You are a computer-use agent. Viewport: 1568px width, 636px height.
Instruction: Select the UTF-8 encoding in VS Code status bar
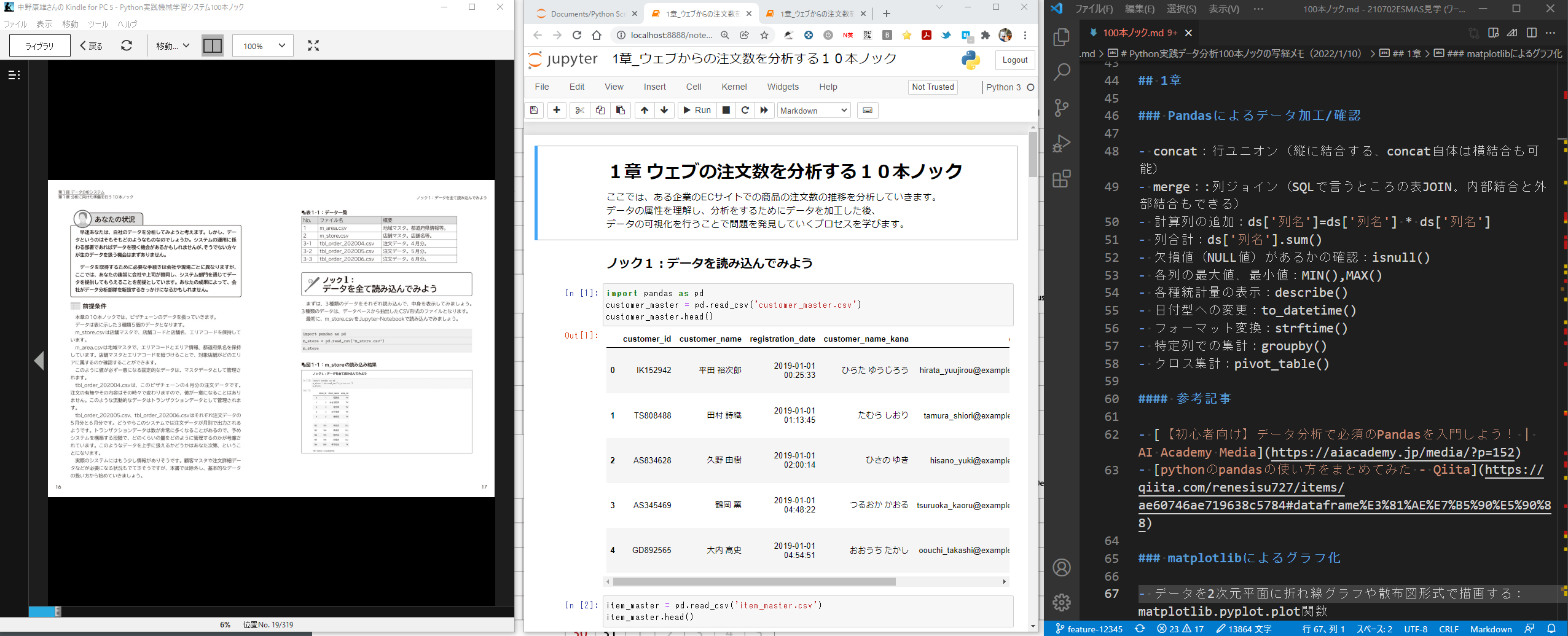tap(1416, 629)
